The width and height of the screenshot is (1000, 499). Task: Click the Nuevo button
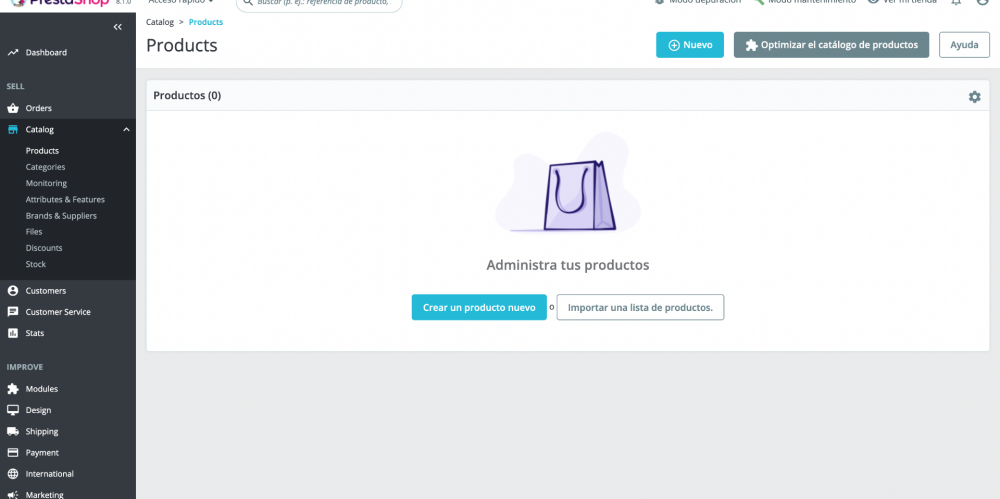tap(690, 45)
